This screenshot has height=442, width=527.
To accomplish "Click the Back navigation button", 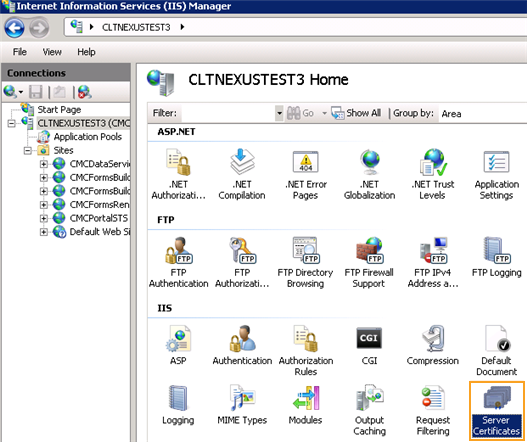I will coord(14,28).
